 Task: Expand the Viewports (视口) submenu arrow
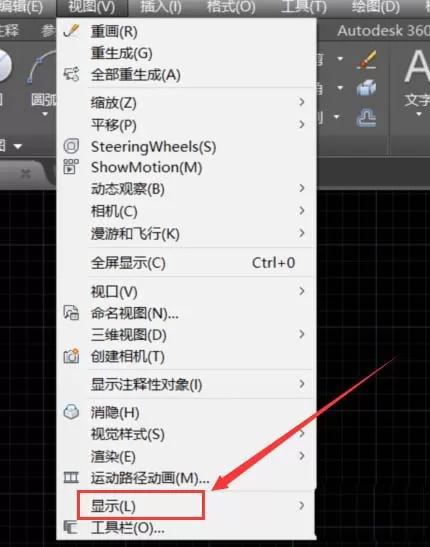point(302,291)
